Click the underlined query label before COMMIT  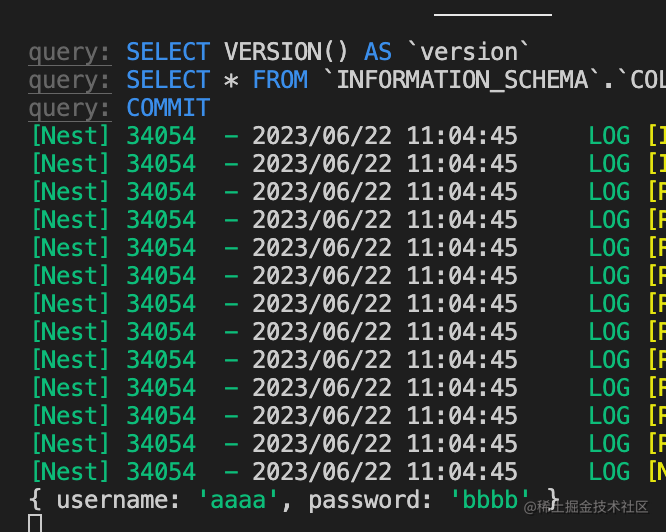pos(69,108)
